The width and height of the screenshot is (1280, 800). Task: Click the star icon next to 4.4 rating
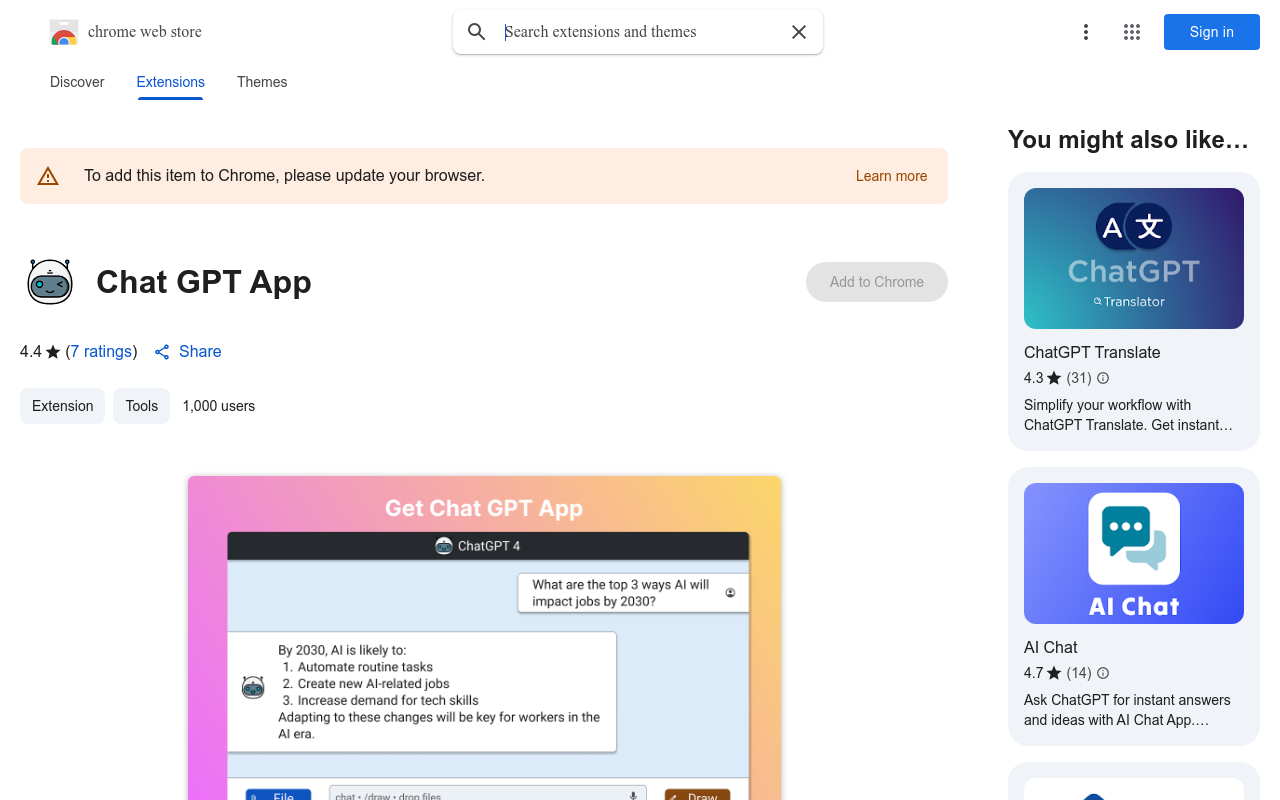pos(53,352)
